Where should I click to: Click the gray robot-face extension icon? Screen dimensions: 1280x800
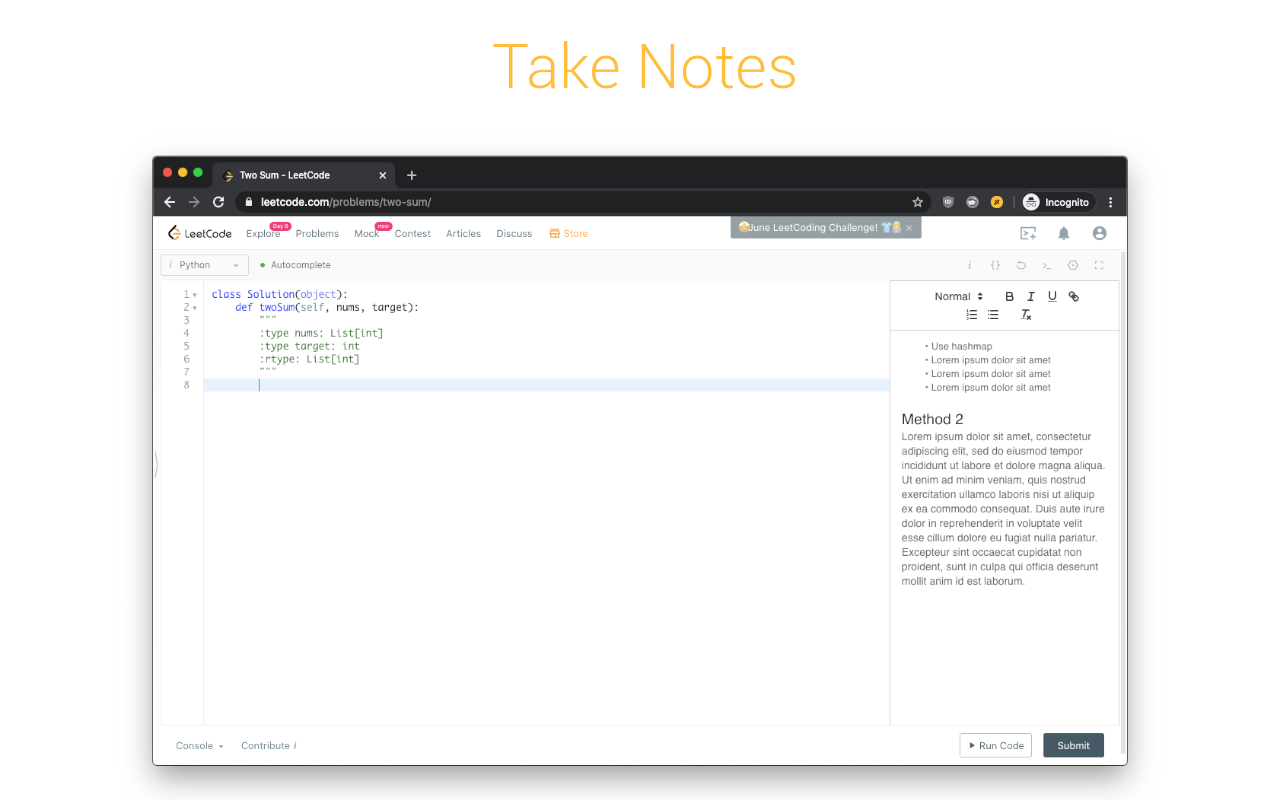[x=973, y=202]
